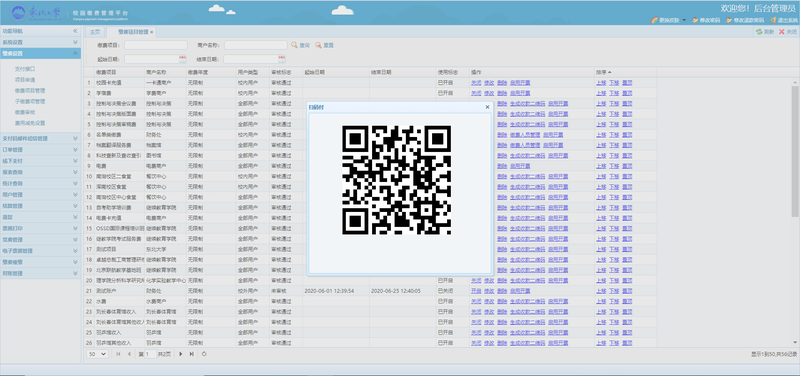Collapse the 功能导航 sidebar panel
Viewport: 800px width, 376px height.
coord(75,31)
